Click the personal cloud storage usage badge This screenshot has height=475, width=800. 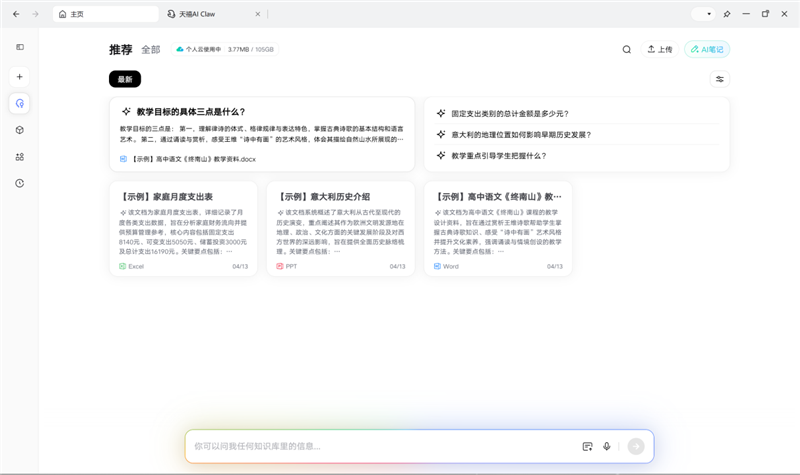[x=225, y=49]
